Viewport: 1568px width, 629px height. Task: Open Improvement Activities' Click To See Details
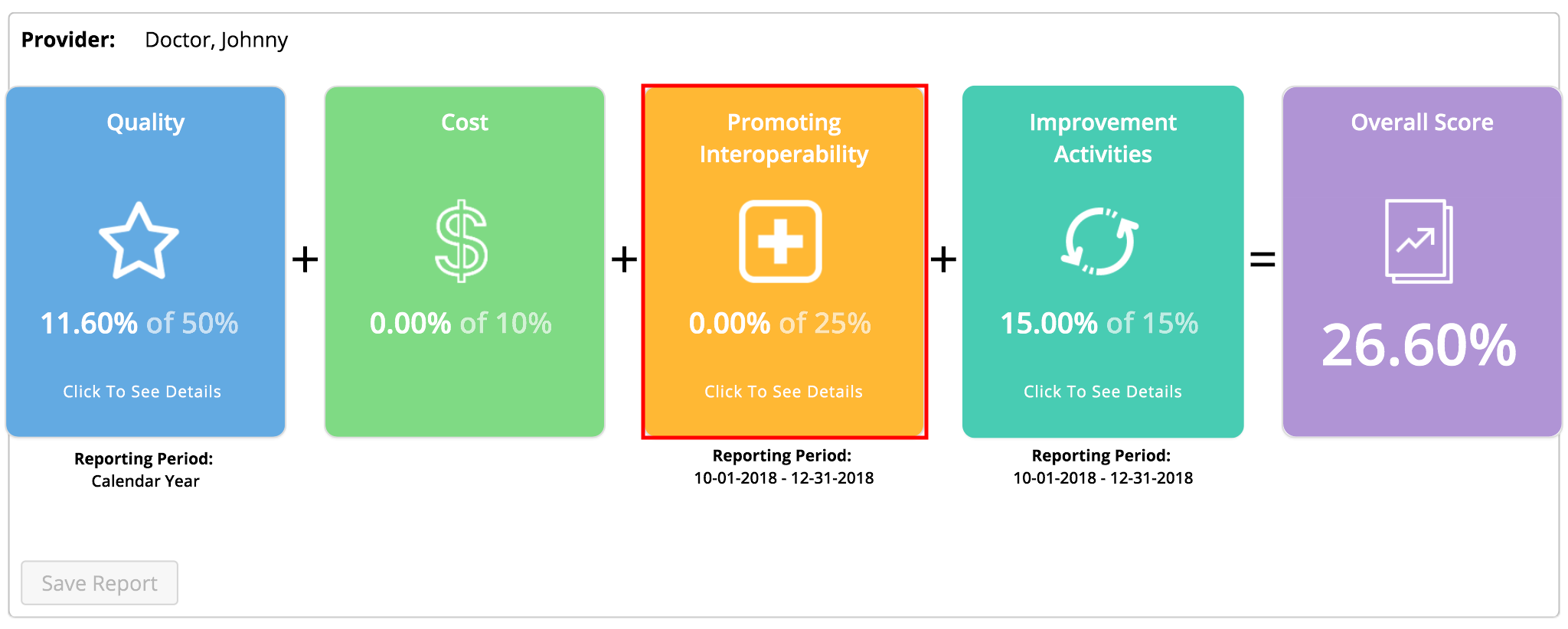[1102, 392]
